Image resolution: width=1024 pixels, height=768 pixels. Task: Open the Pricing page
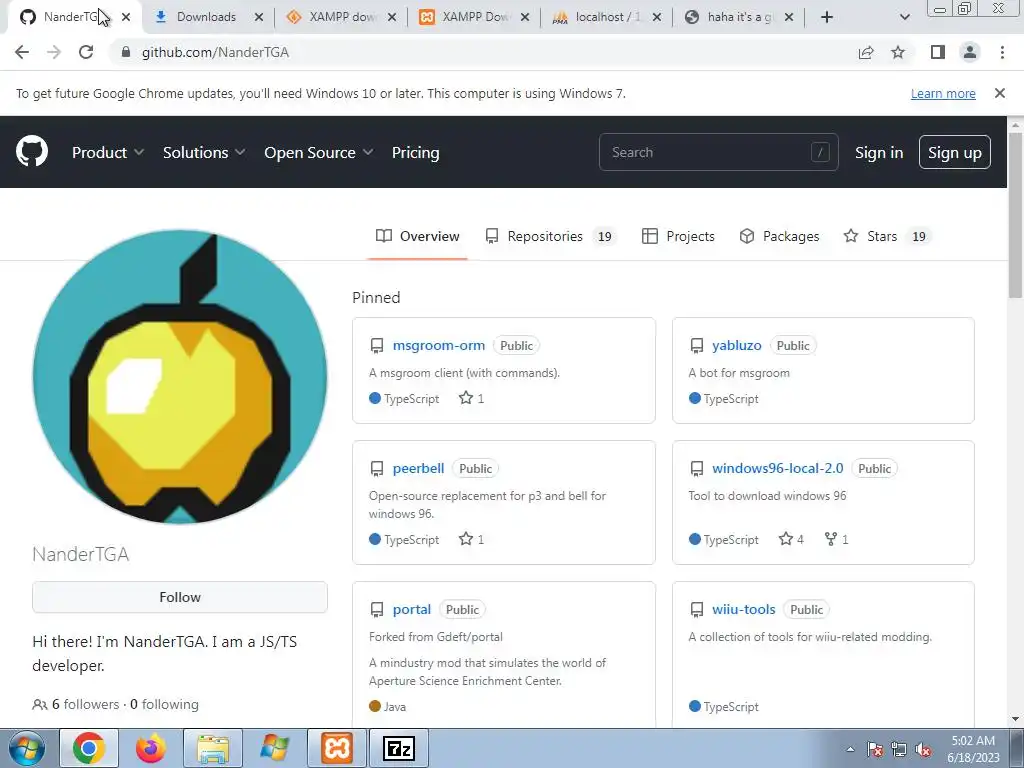pos(415,152)
